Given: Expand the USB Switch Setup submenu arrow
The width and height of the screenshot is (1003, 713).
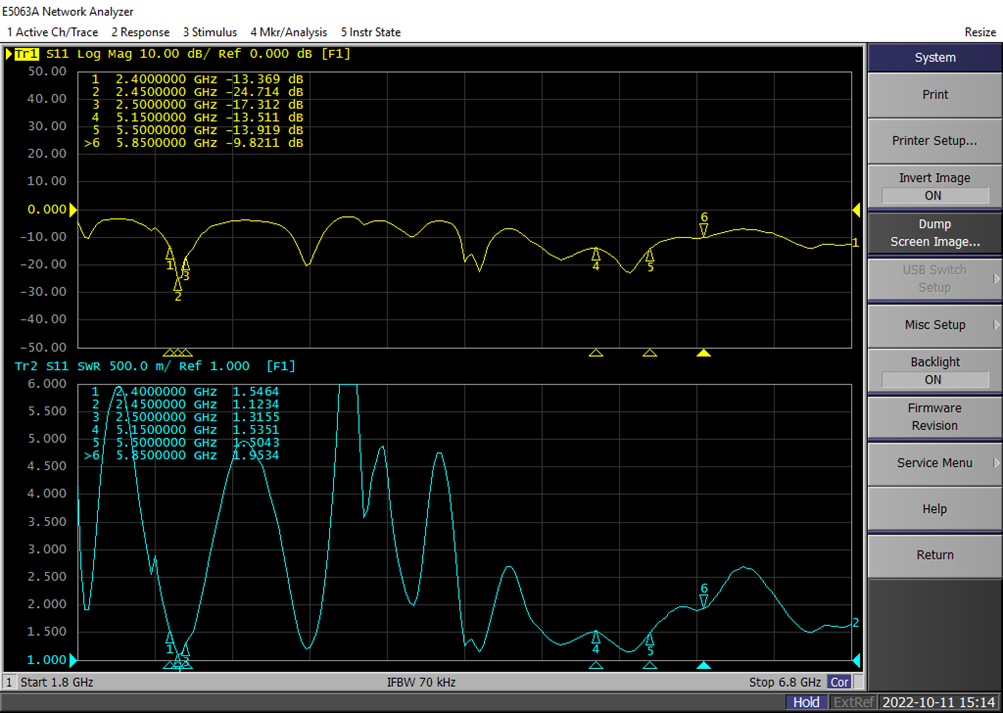Looking at the screenshot, I should click(x=996, y=279).
